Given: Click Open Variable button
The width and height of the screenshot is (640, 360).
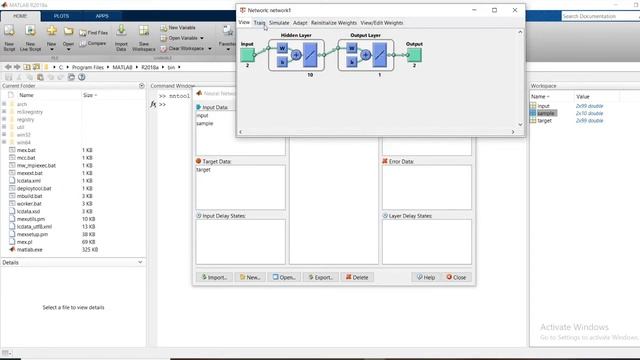Looking at the screenshot, I should coord(179,38).
